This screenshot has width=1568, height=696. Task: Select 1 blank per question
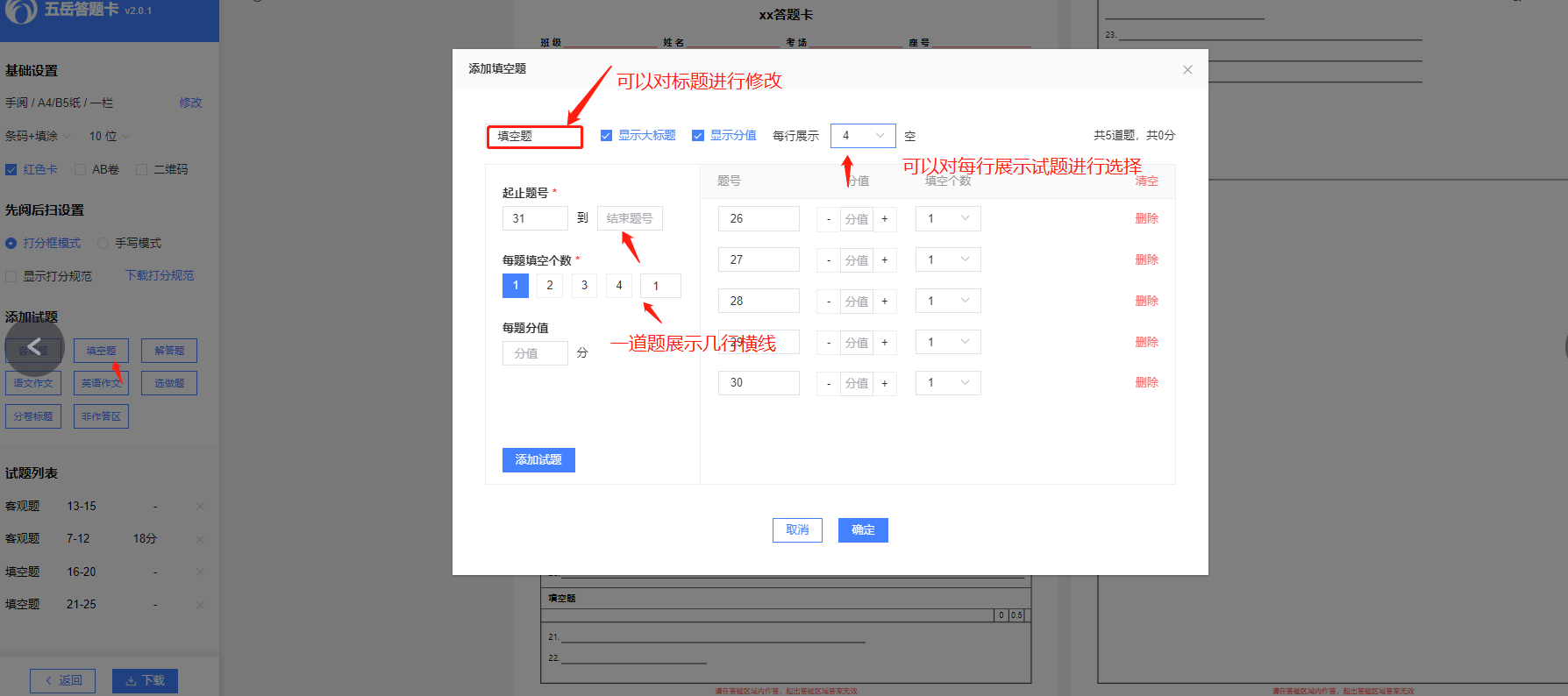pyautogui.click(x=516, y=286)
